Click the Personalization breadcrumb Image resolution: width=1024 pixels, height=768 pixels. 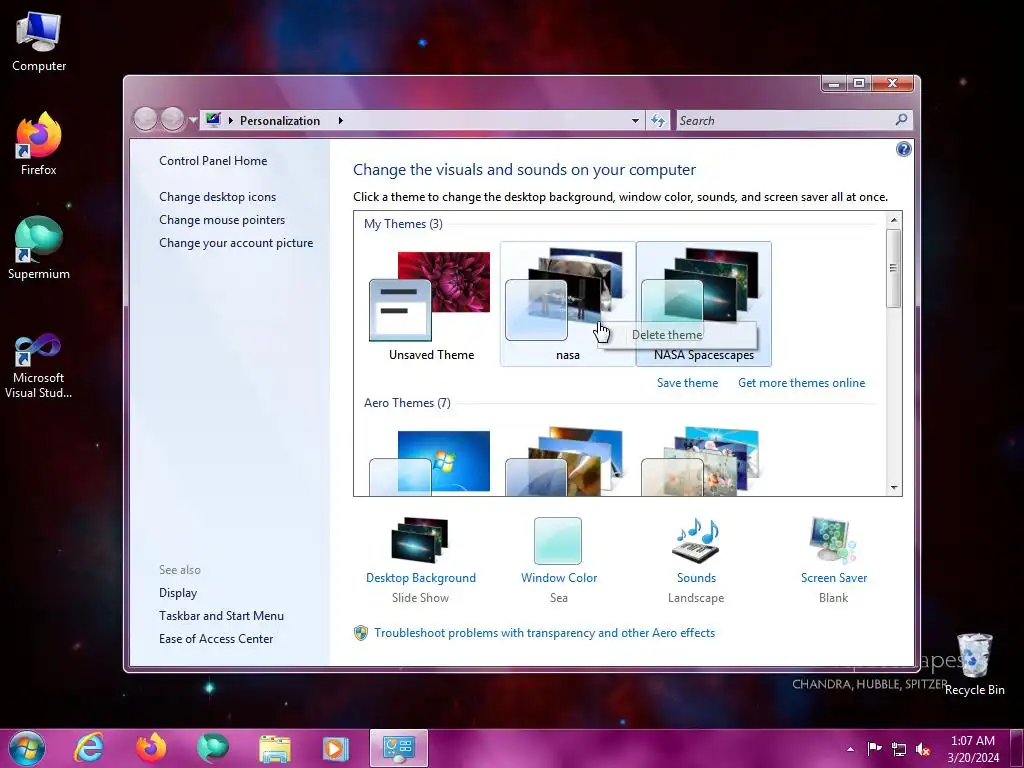(x=280, y=121)
